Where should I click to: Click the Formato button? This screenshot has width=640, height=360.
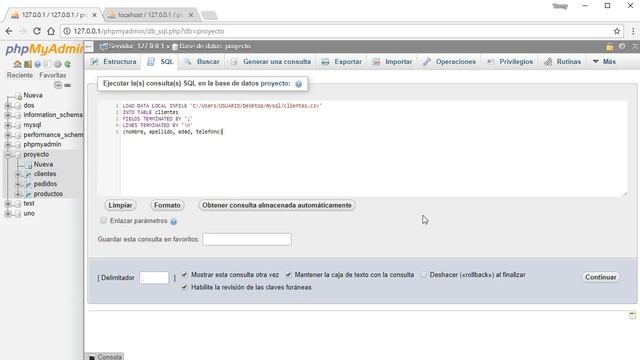(167, 205)
